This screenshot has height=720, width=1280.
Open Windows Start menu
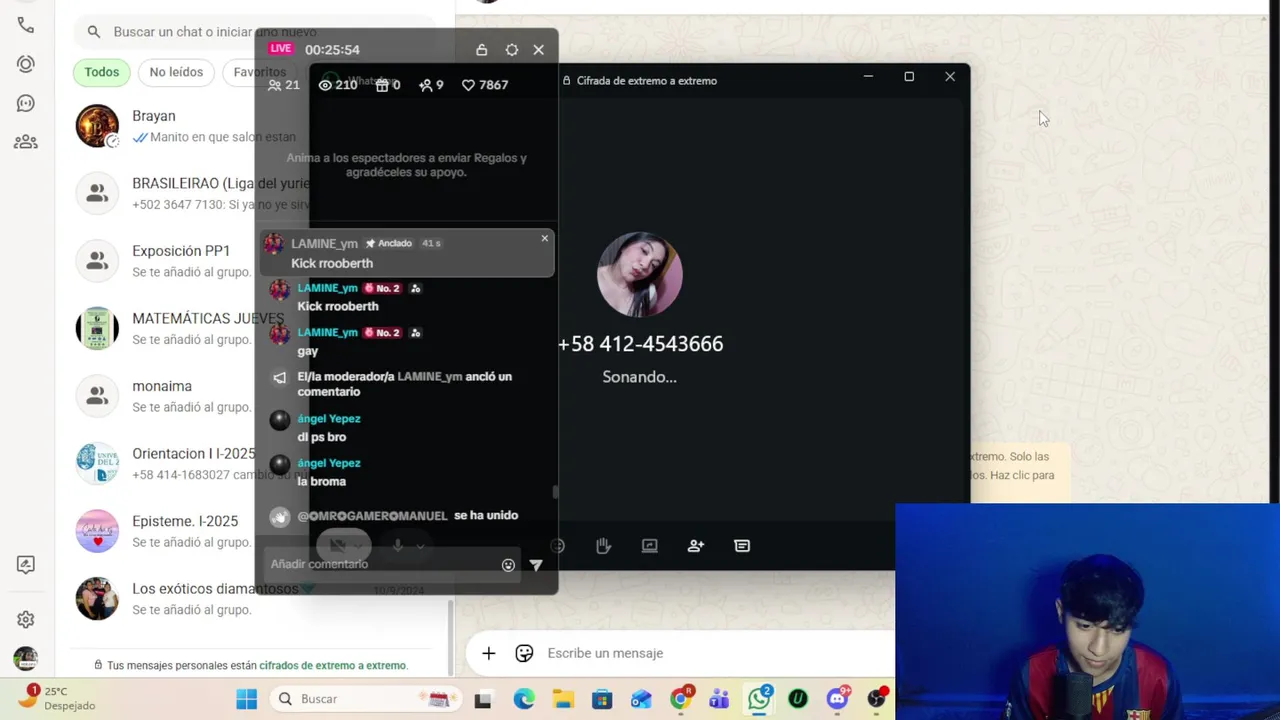pyautogui.click(x=246, y=699)
